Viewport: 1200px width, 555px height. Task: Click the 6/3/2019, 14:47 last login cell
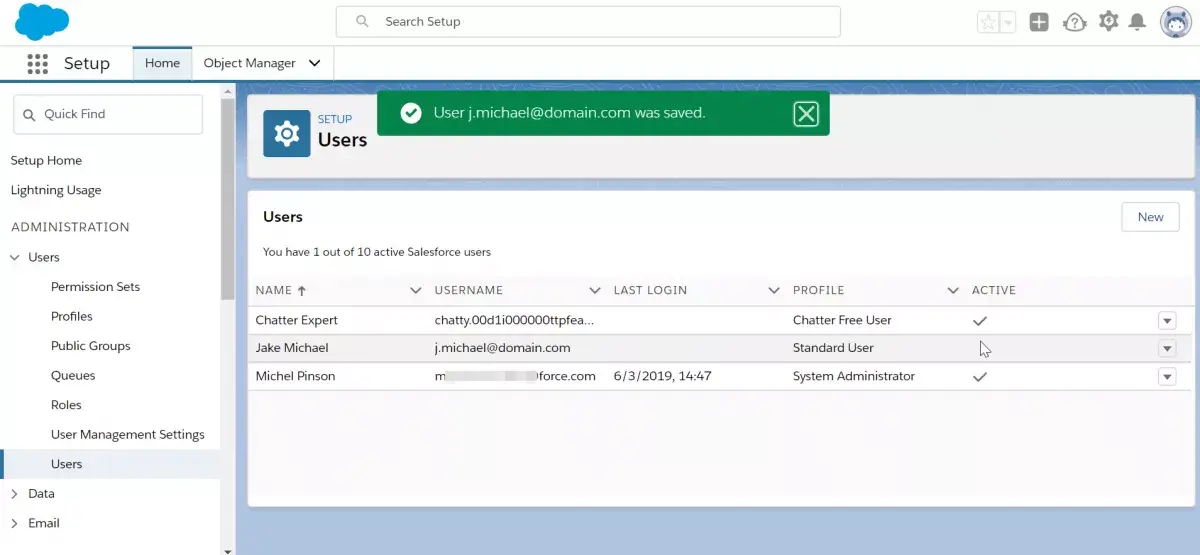662,376
